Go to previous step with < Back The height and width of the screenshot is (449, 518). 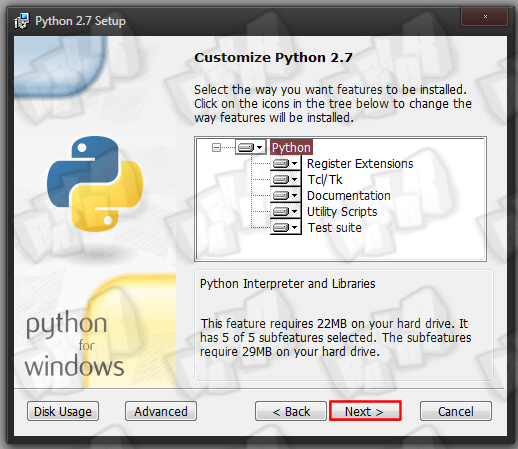[x=291, y=411]
